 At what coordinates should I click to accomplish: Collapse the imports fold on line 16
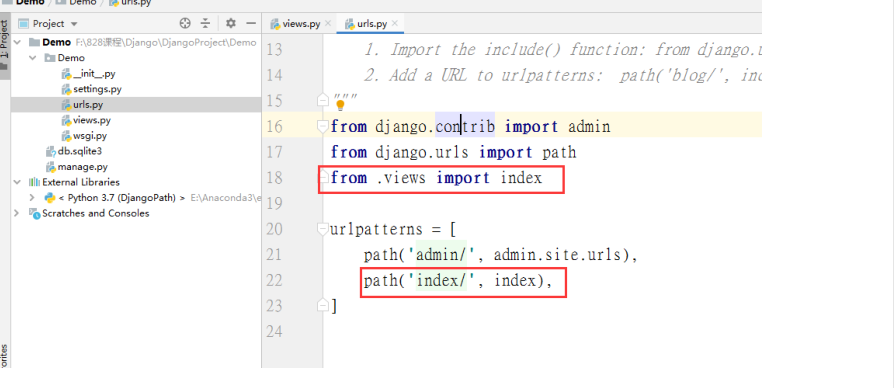pyautogui.click(x=323, y=126)
